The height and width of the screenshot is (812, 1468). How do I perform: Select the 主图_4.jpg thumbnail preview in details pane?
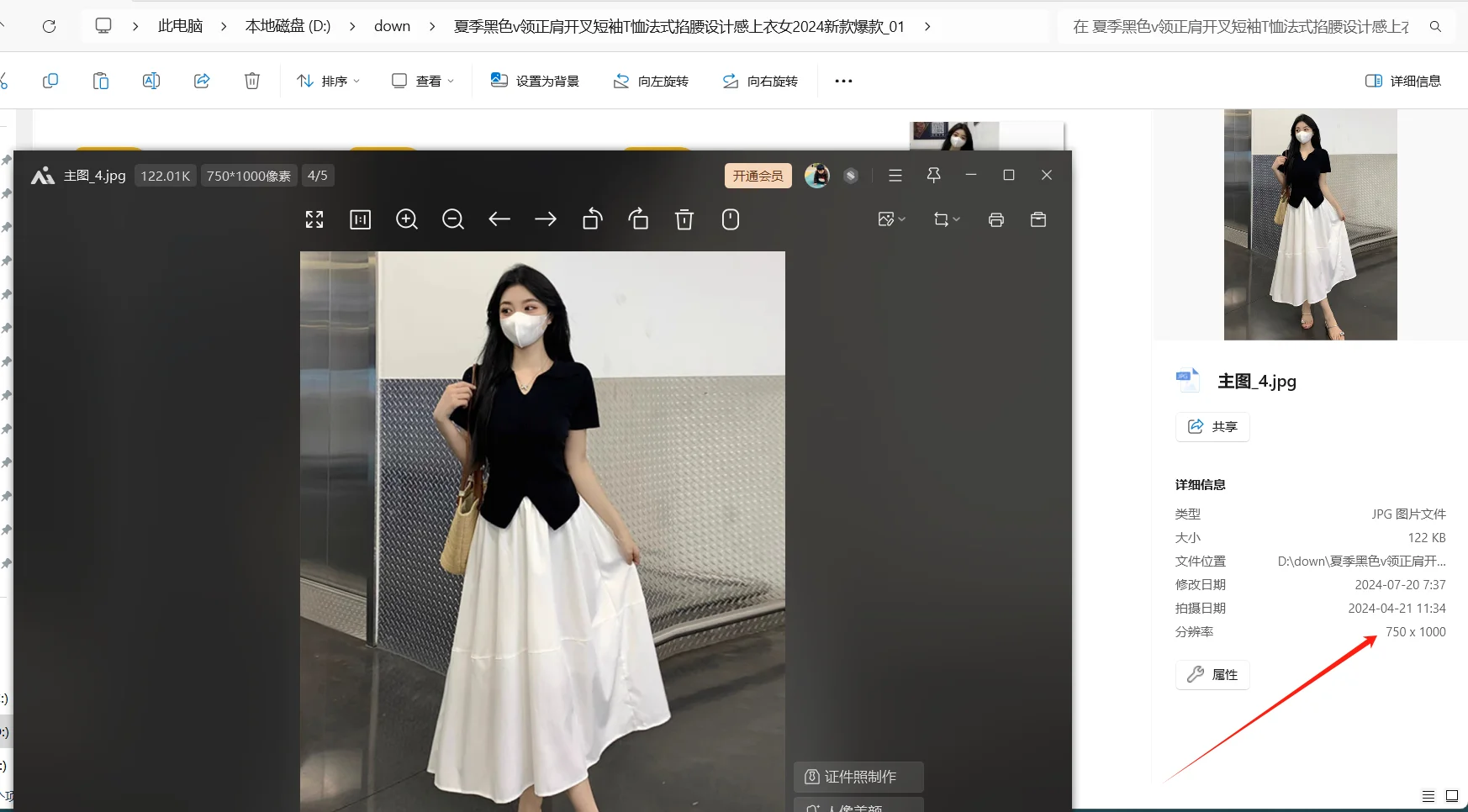tap(1308, 223)
